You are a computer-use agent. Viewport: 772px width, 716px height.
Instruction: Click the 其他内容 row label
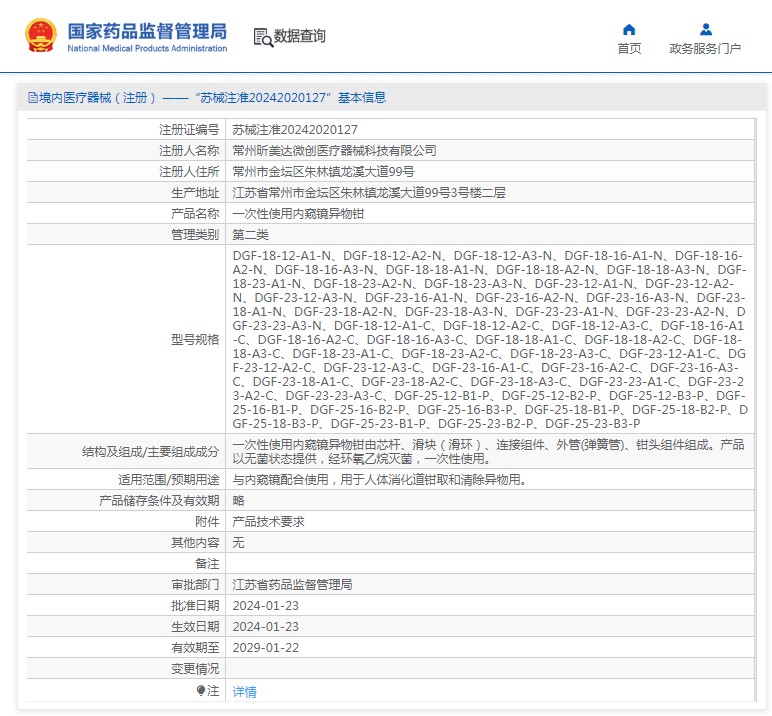[195, 542]
